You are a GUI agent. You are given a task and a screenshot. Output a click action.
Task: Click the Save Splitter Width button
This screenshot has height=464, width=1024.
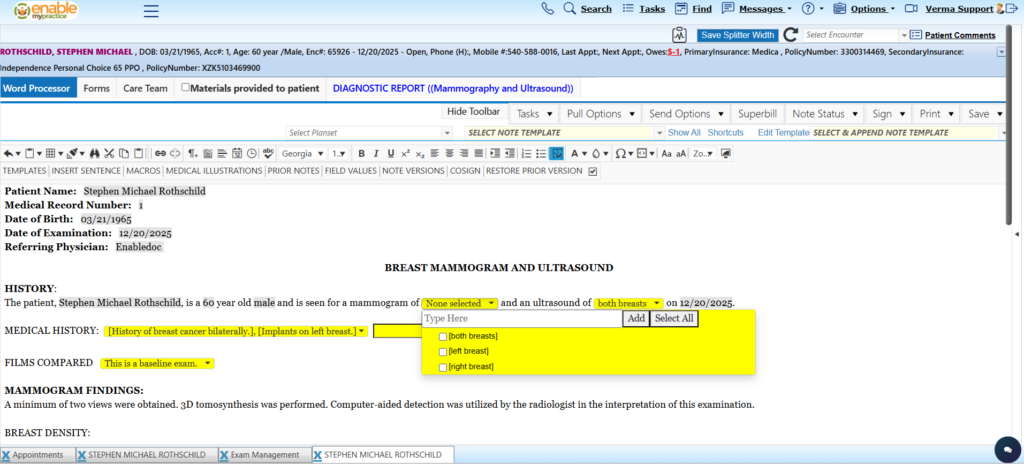(x=736, y=35)
